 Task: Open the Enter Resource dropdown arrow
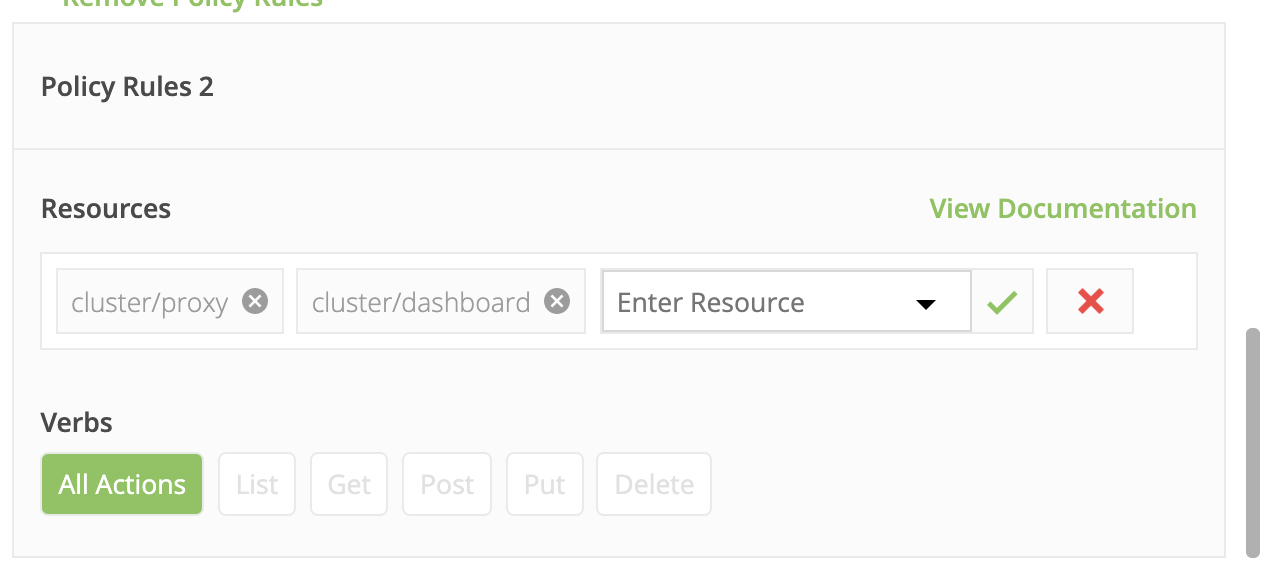pyautogui.click(x=926, y=304)
